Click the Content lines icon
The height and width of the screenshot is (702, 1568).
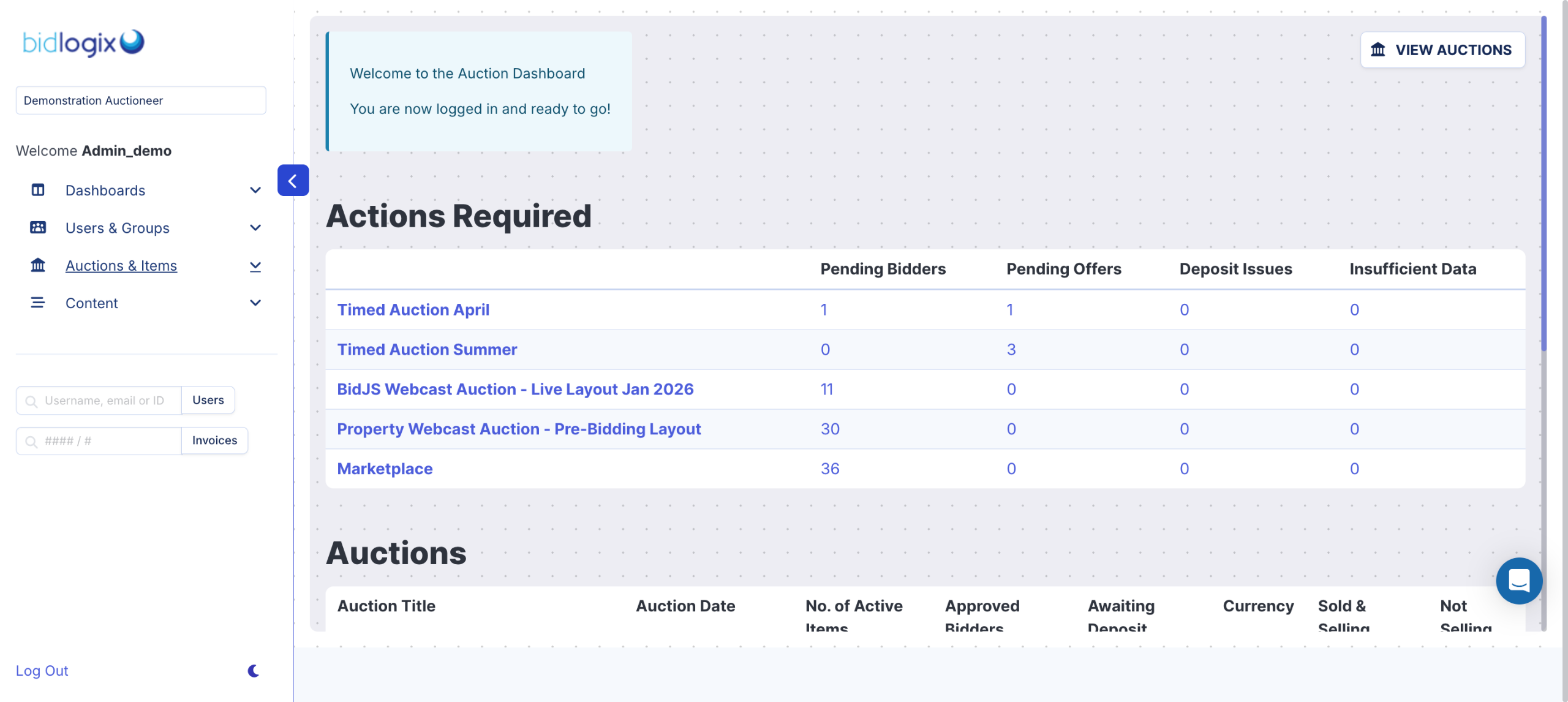tap(38, 303)
